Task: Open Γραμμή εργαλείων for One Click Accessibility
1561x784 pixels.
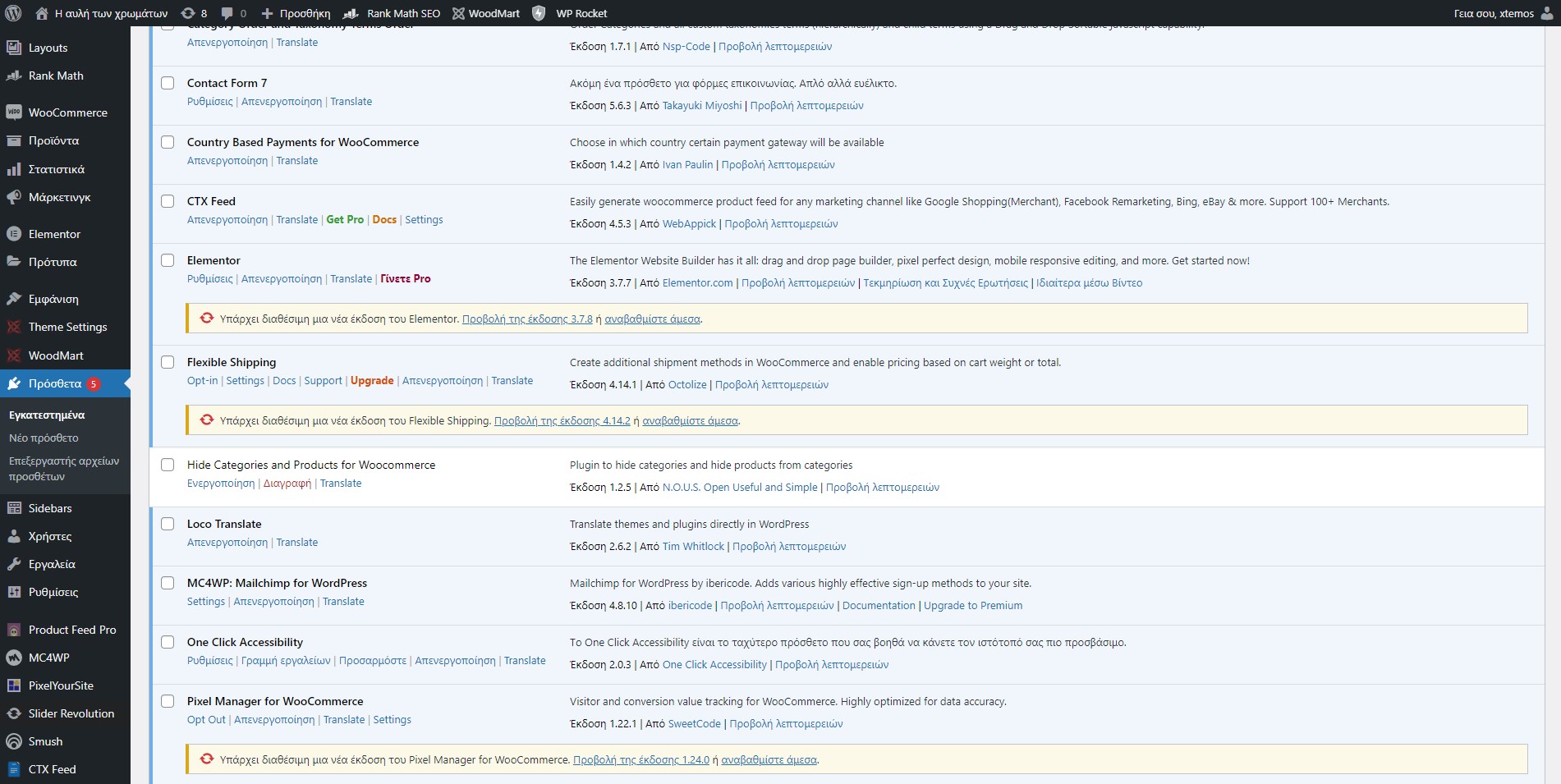Action: point(286,661)
